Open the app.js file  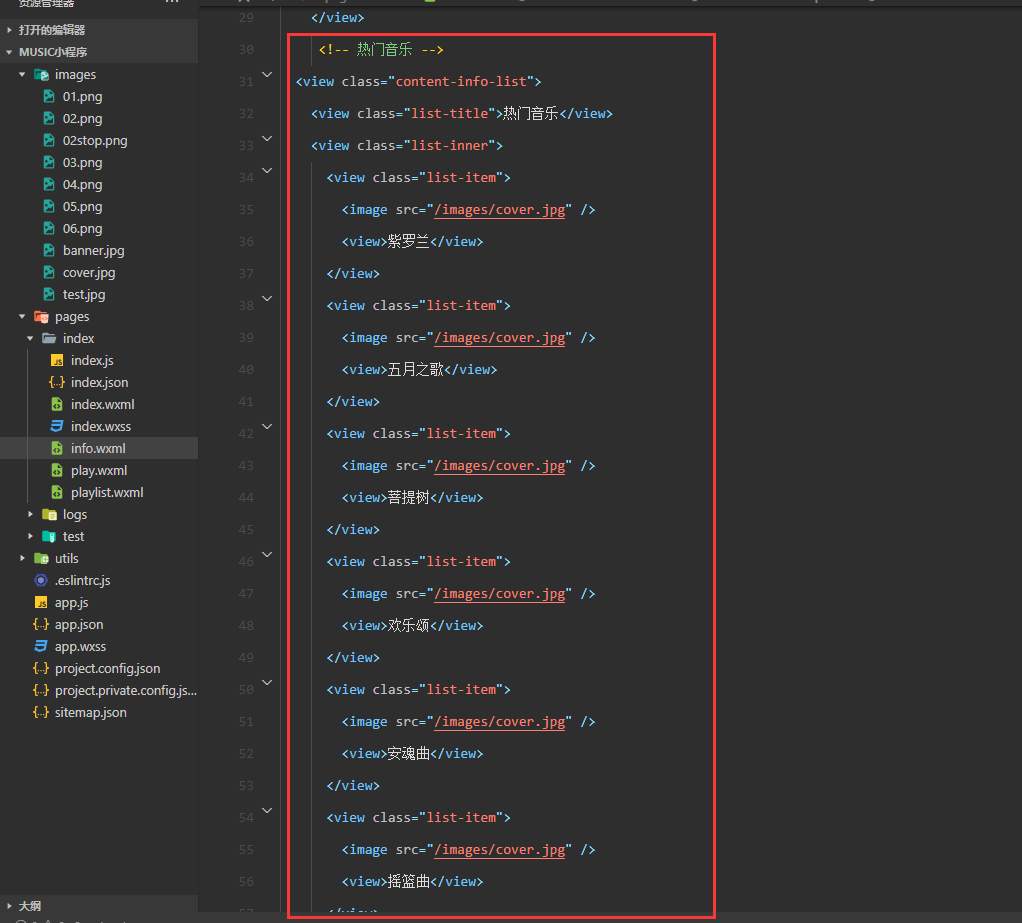(x=71, y=602)
